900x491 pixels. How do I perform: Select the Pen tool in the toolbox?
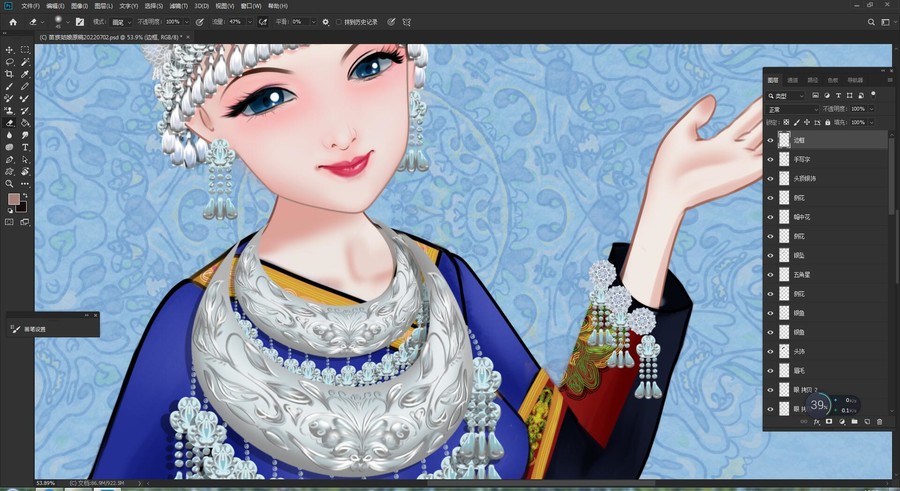9,160
